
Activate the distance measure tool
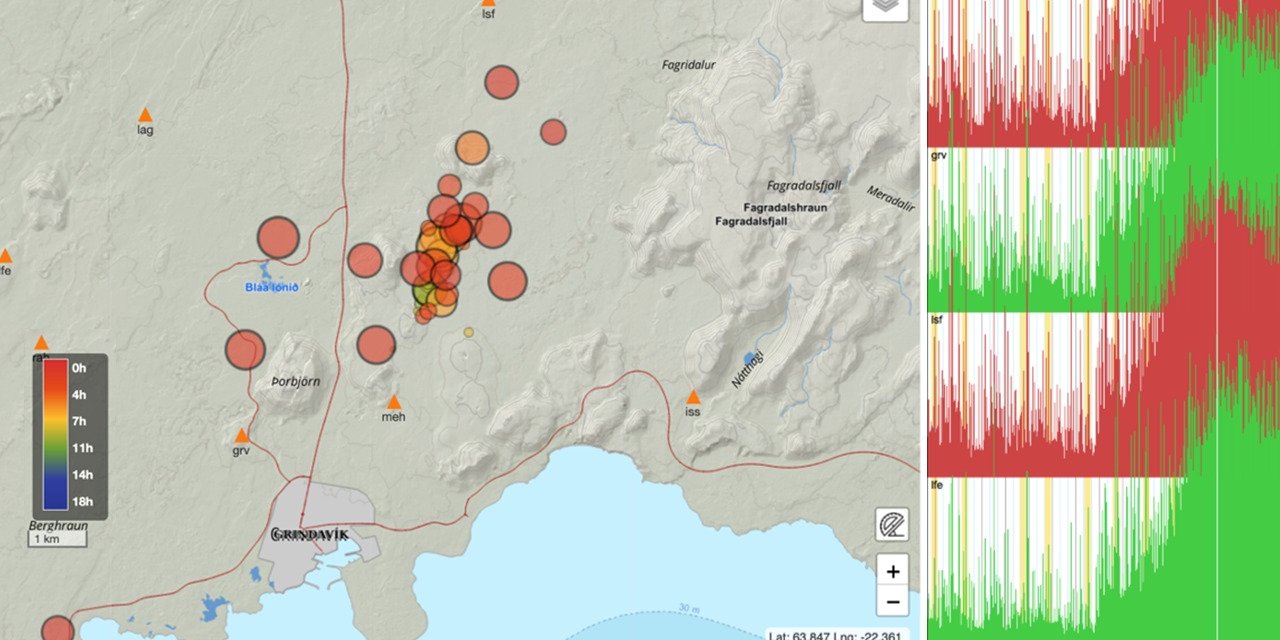tap(892, 525)
